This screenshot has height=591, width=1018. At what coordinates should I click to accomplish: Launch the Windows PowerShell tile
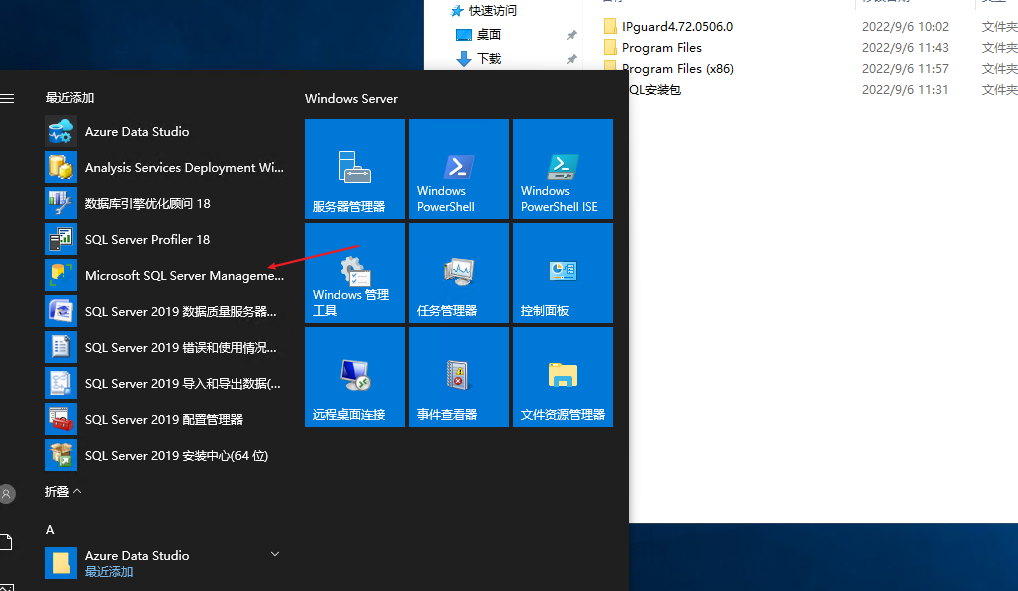coord(459,169)
